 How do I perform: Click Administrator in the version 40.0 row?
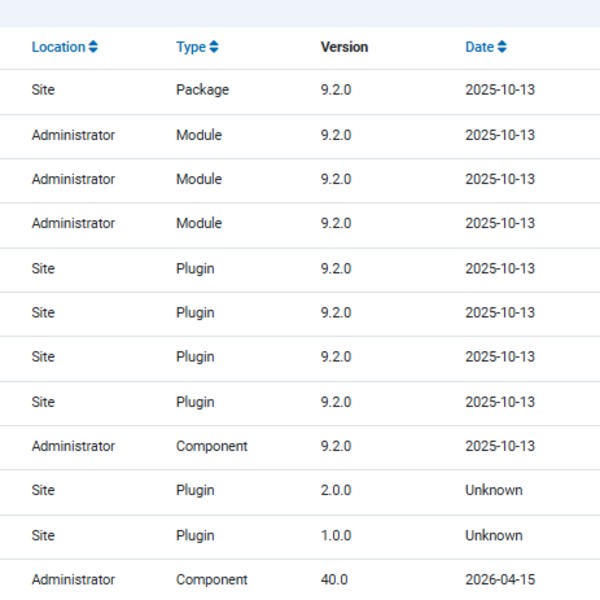pos(73,579)
